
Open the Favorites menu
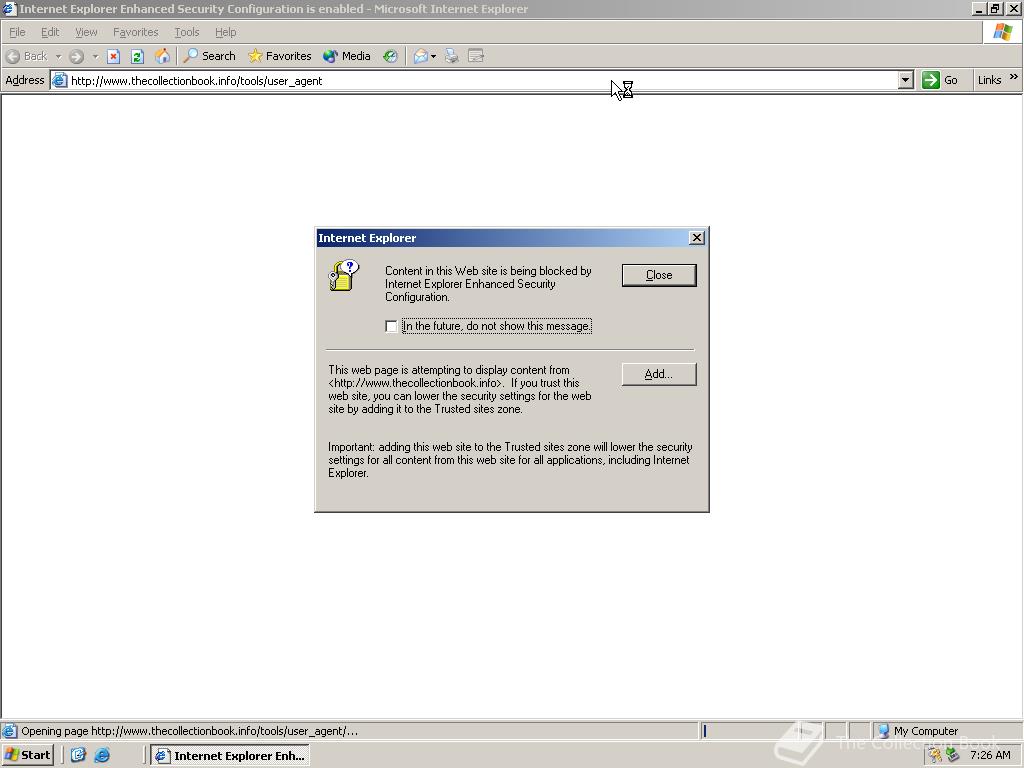pos(135,32)
